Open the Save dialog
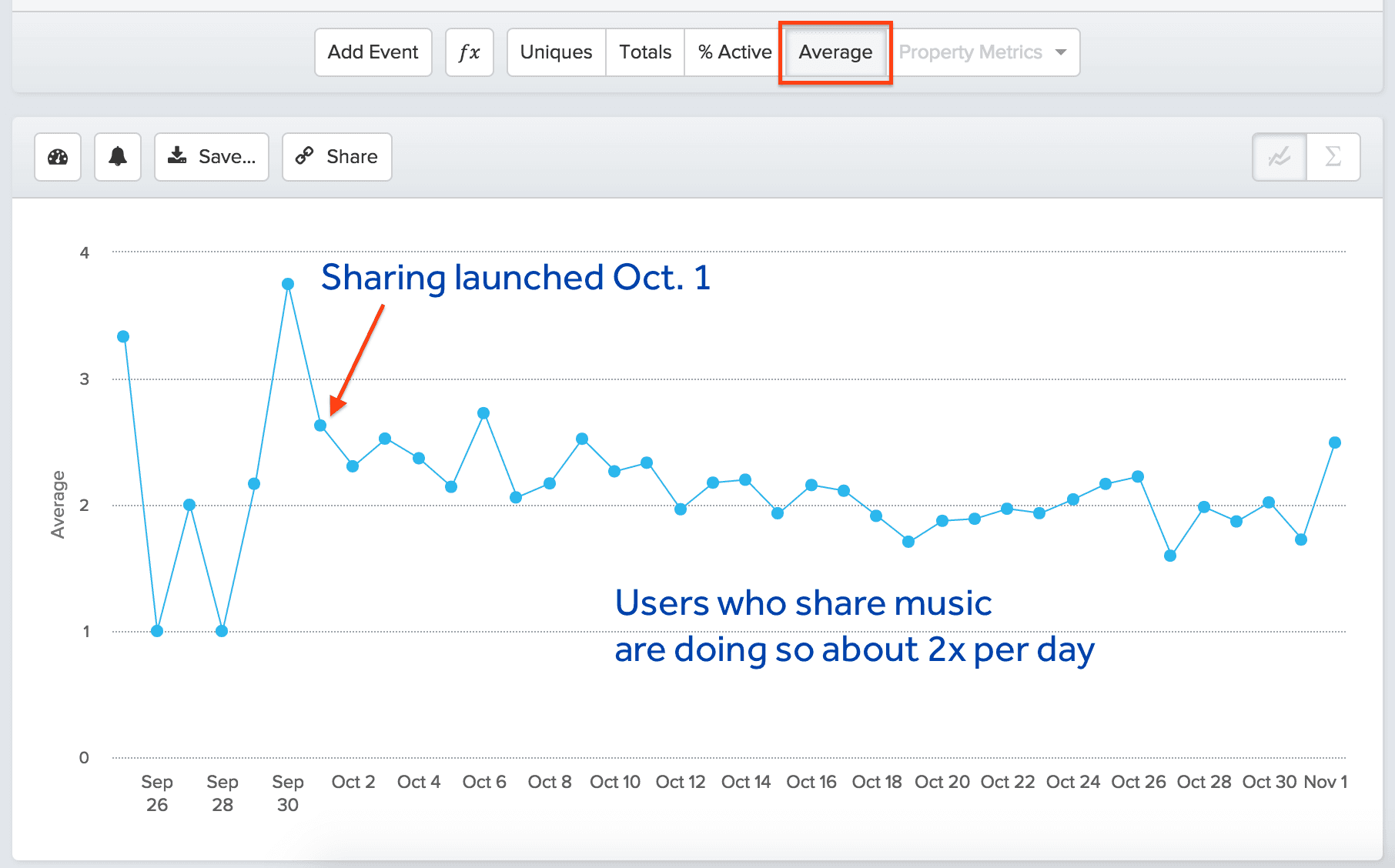The image size is (1395, 868). 211,156
